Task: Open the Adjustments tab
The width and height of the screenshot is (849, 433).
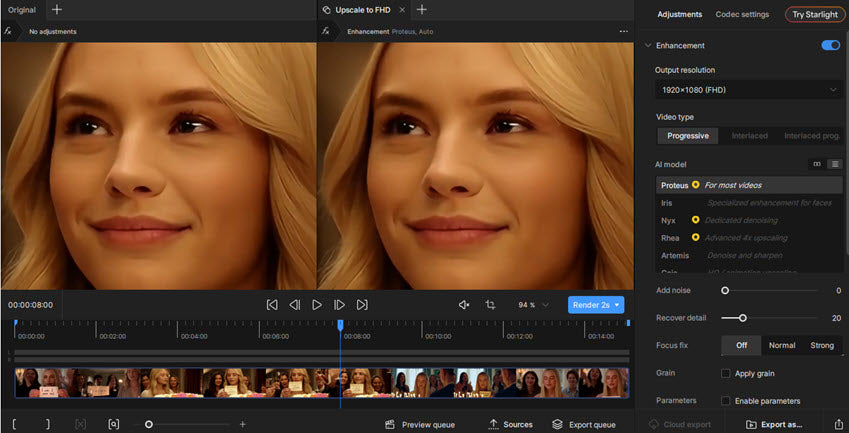Action: coord(680,15)
